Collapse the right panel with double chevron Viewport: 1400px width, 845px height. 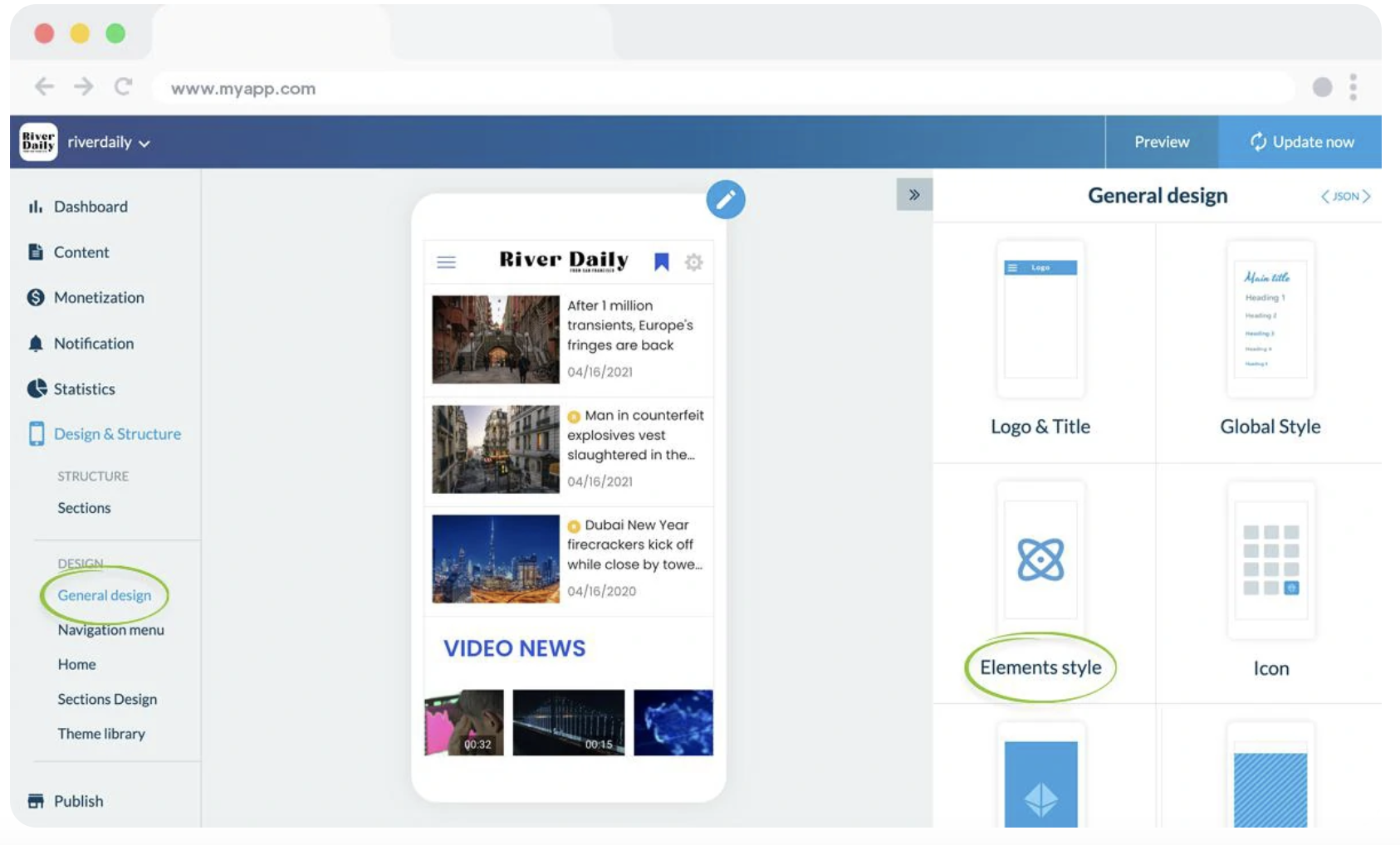coord(913,195)
